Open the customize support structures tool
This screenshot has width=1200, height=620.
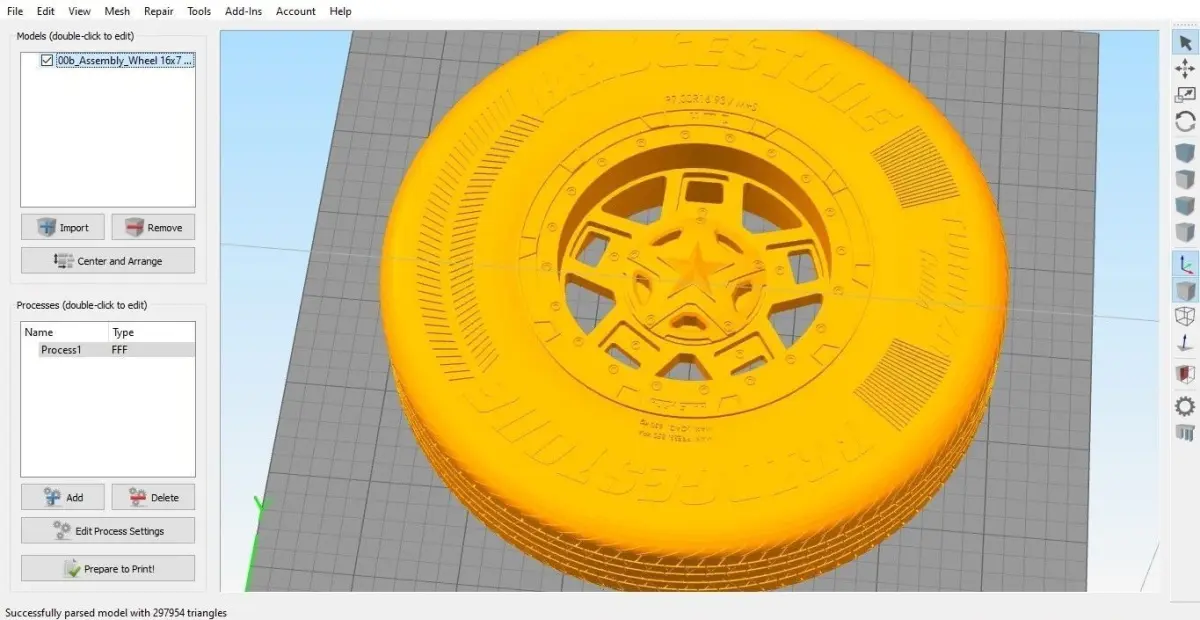pos(1185,432)
